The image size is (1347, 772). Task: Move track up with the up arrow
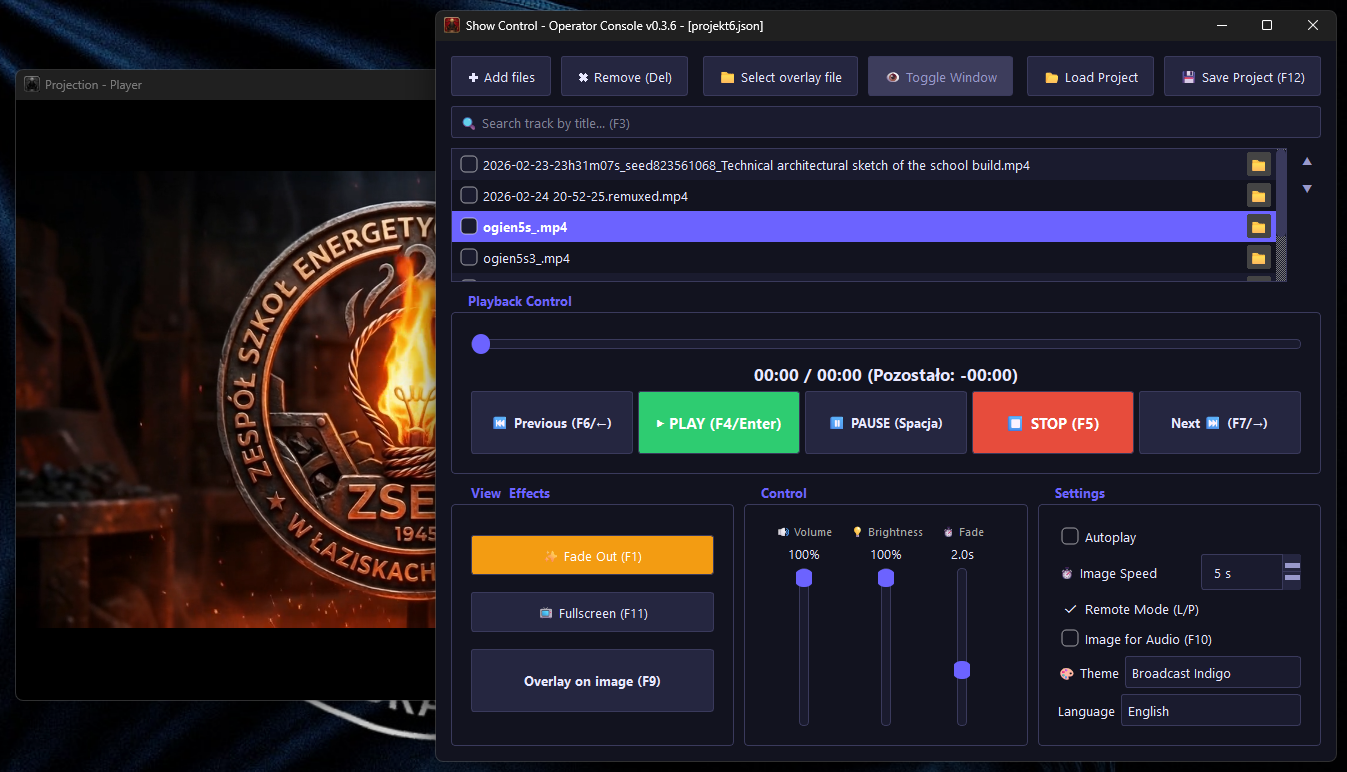pyautogui.click(x=1307, y=161)
